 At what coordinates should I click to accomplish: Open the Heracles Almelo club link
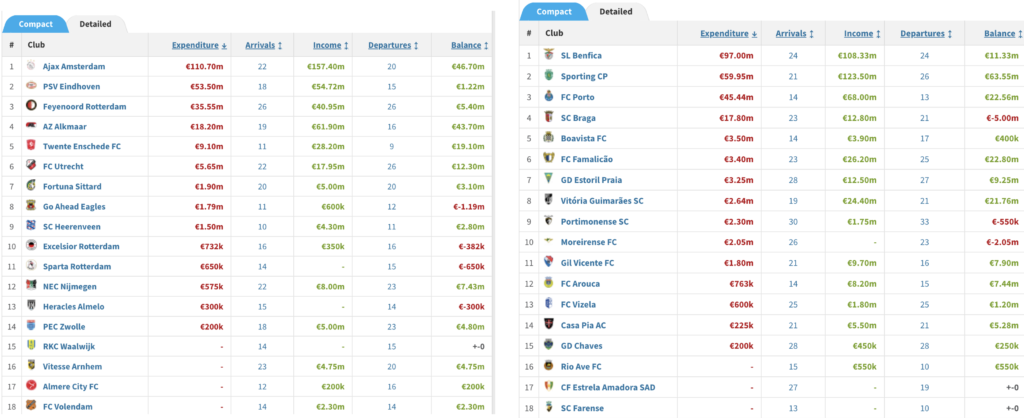coord(73,306)
